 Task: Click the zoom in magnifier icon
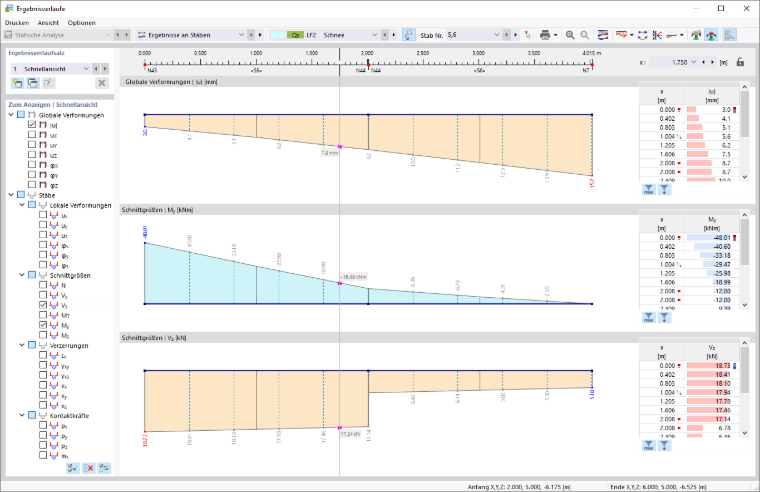[x=570, y=35]
